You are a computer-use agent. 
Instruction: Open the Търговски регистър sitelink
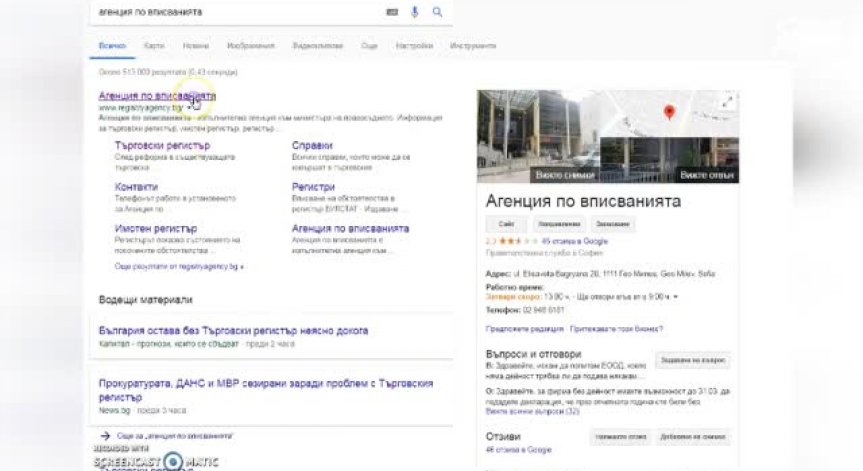coord(162,145)
